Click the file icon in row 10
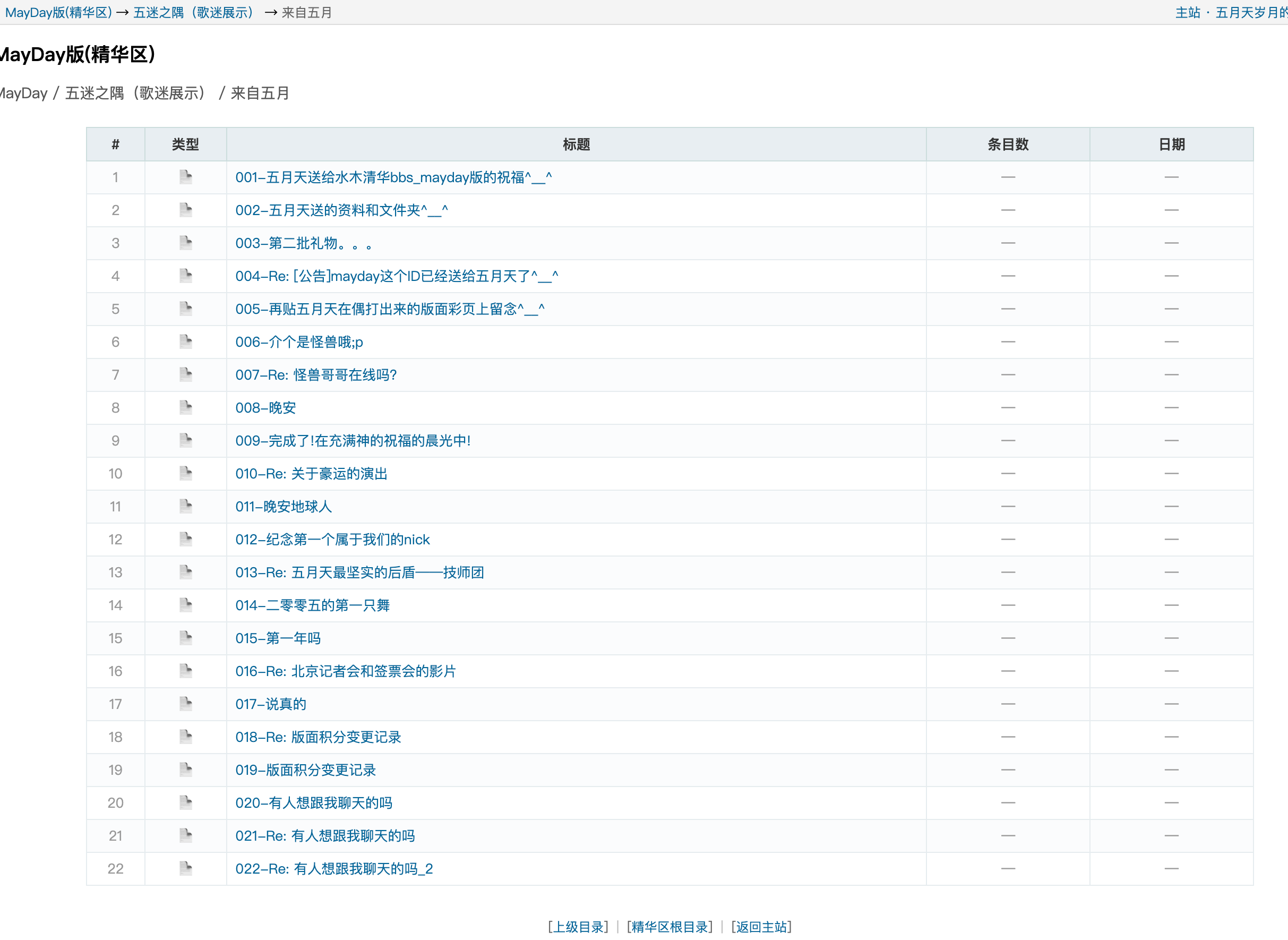This screenshot has height=940, width=1288. click(185, 473)
